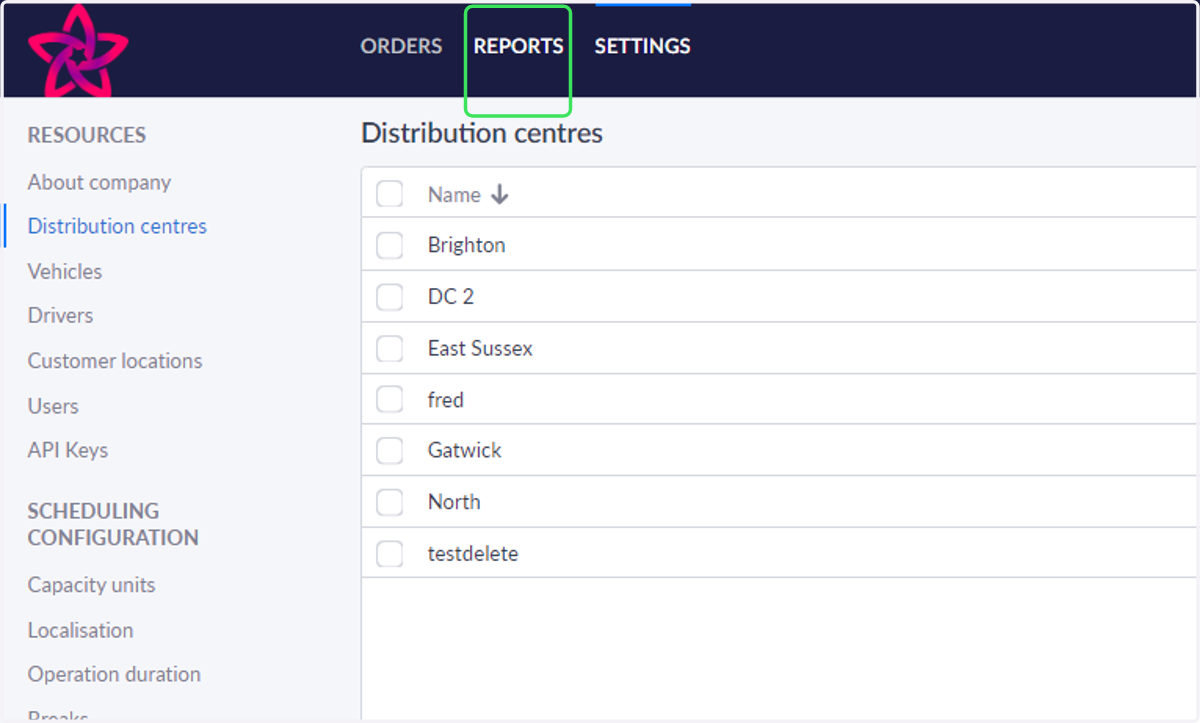Tick the fred row checkbox
This screenshot has width=1200, height=723.
click(x=390, y=400)
